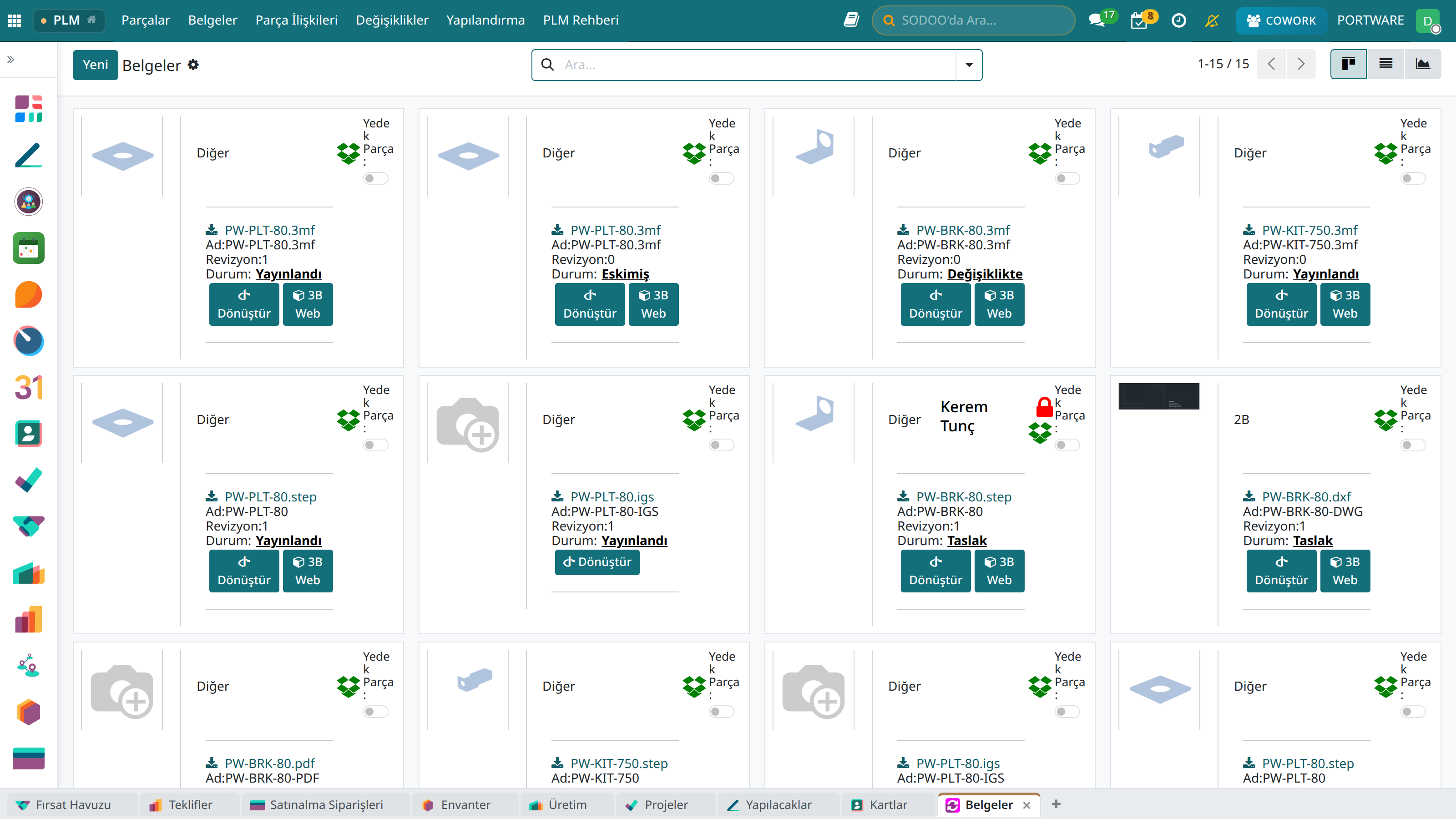Switch to list view icon

[1385, 64]
